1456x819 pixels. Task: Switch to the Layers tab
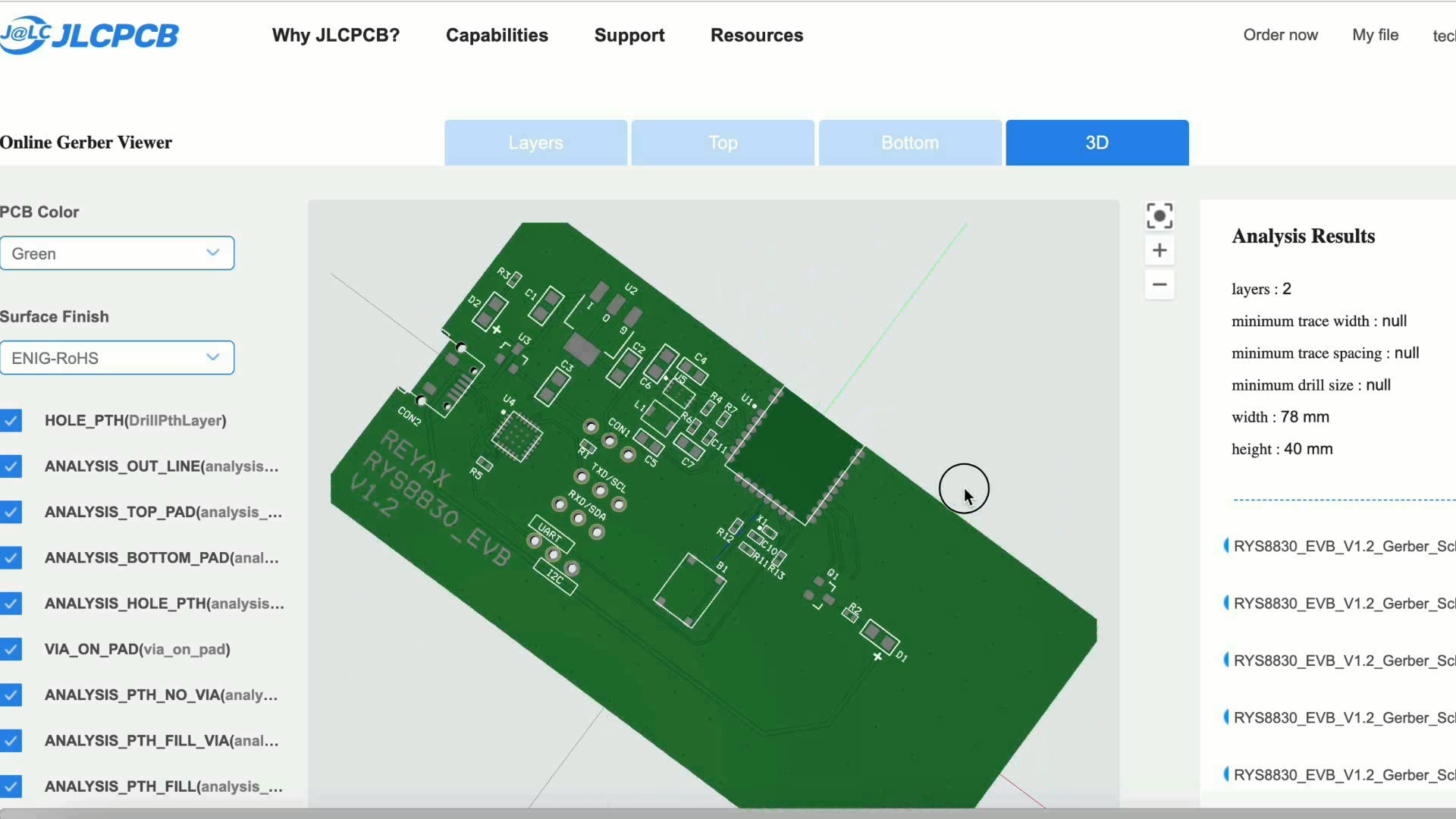535,143
